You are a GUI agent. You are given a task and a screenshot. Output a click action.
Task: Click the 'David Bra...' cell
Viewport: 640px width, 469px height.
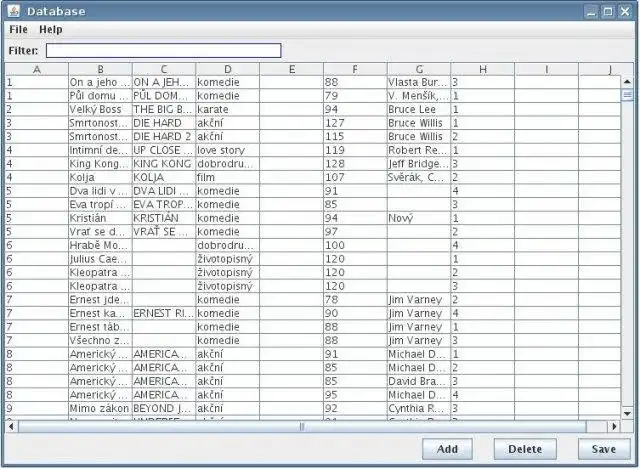point(419,381)
